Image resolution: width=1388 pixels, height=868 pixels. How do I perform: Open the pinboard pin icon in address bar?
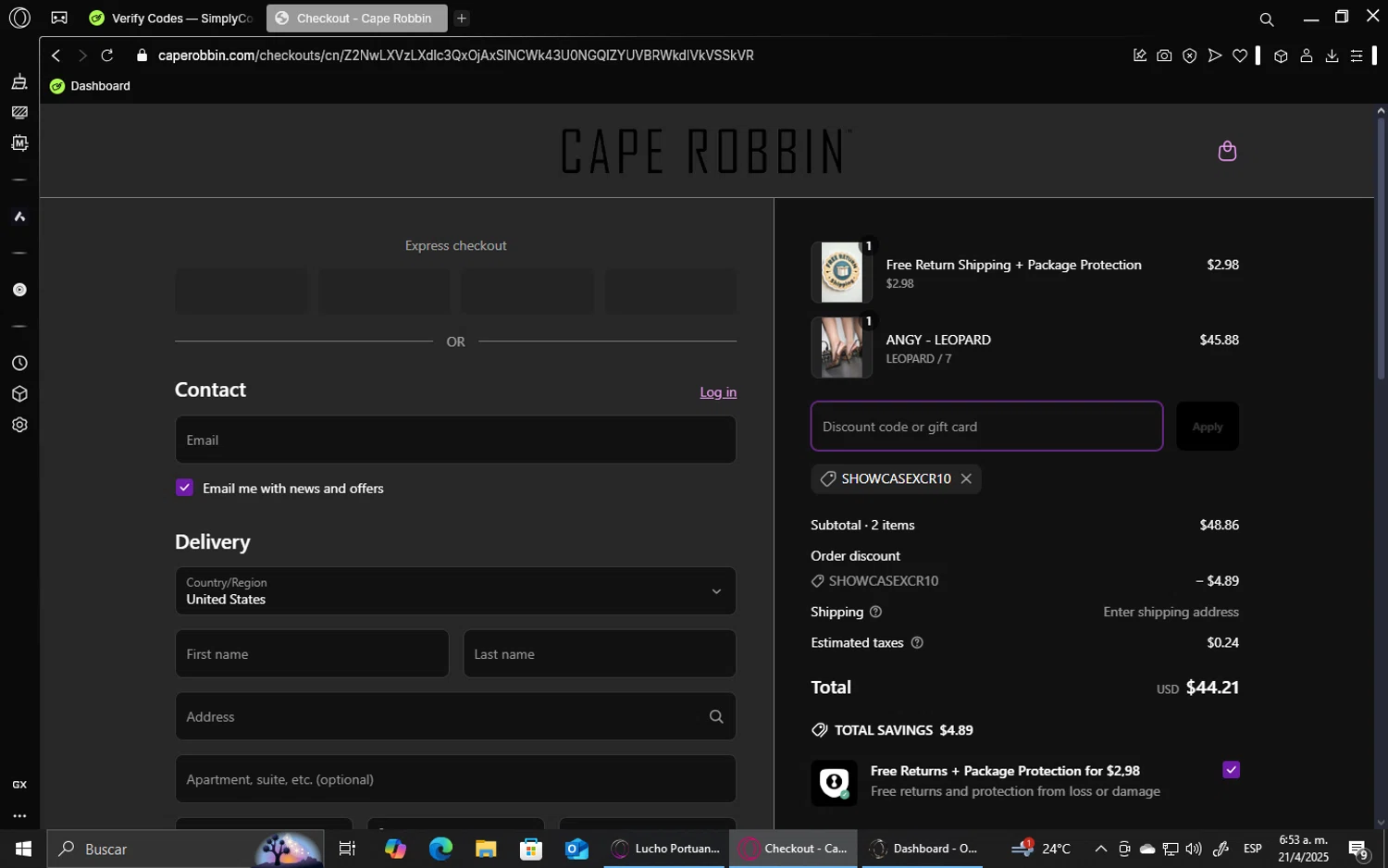click(1140, 56)
